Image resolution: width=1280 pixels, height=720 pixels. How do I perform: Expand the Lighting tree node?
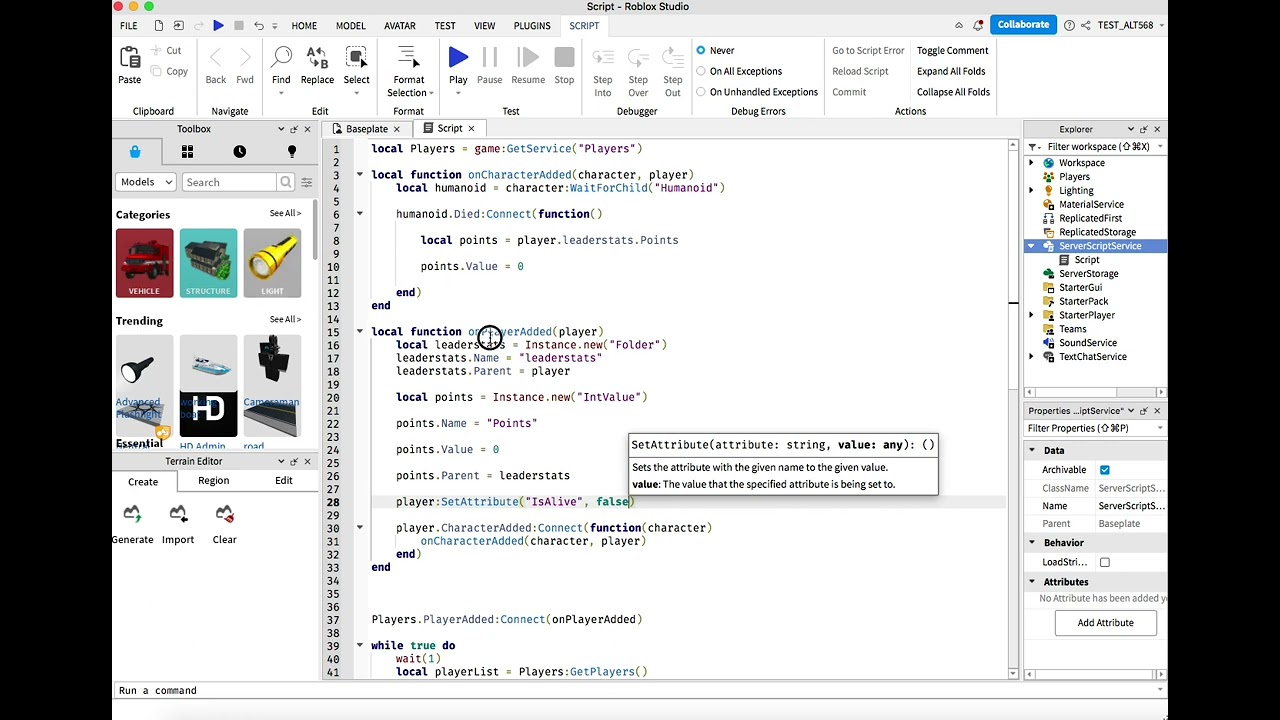1032,190
